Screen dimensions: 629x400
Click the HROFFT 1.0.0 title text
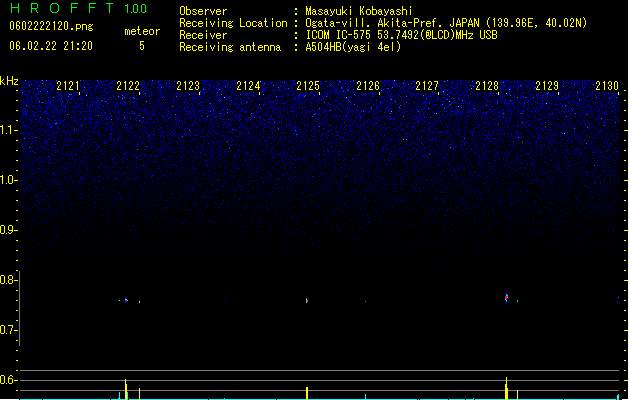(79, 8)
